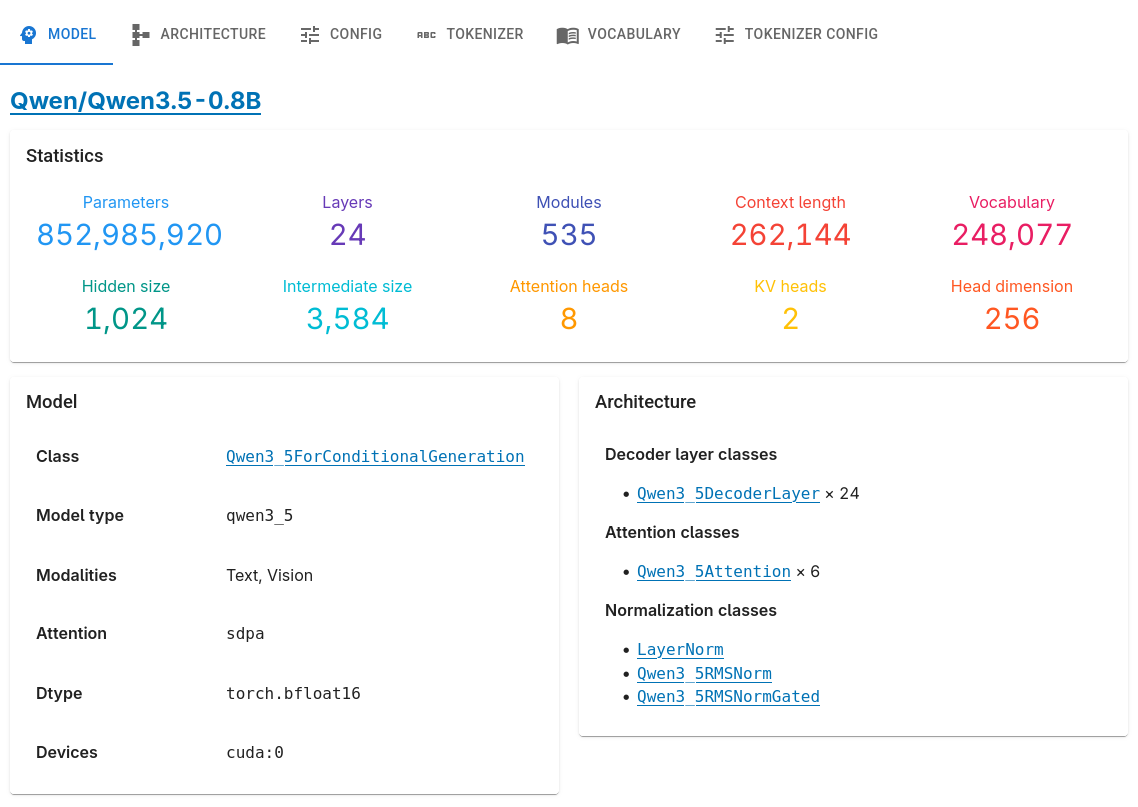1138x807 pixels.
Task: Click the Config tab sliders icon
Action: point(310,34)
